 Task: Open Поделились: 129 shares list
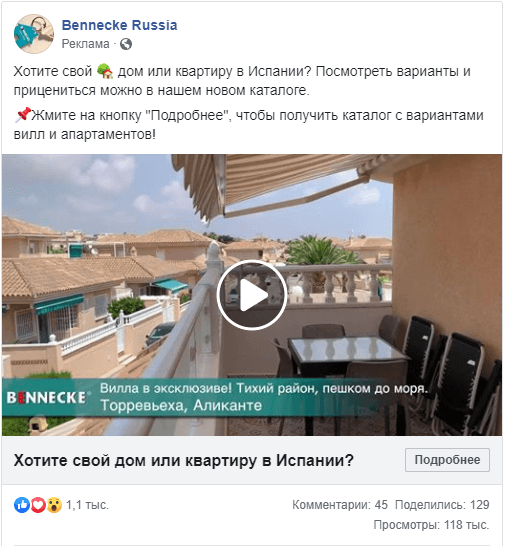442,505
